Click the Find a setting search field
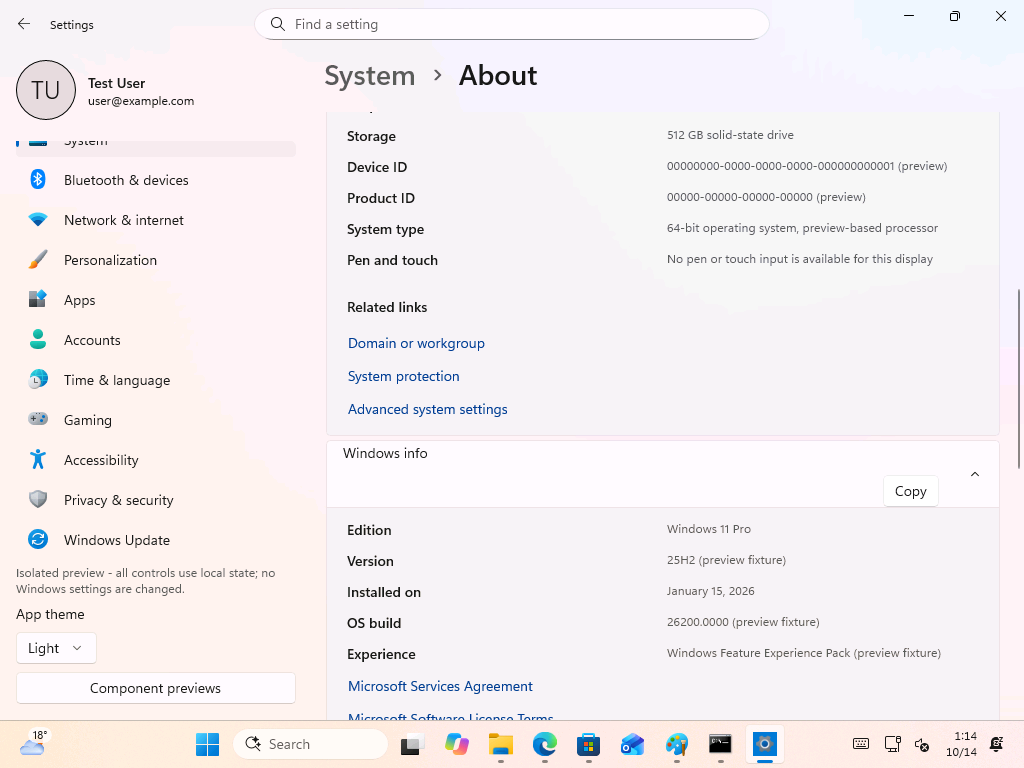Viewport: 1024px width, 768px height. click(x=511, y=24)
